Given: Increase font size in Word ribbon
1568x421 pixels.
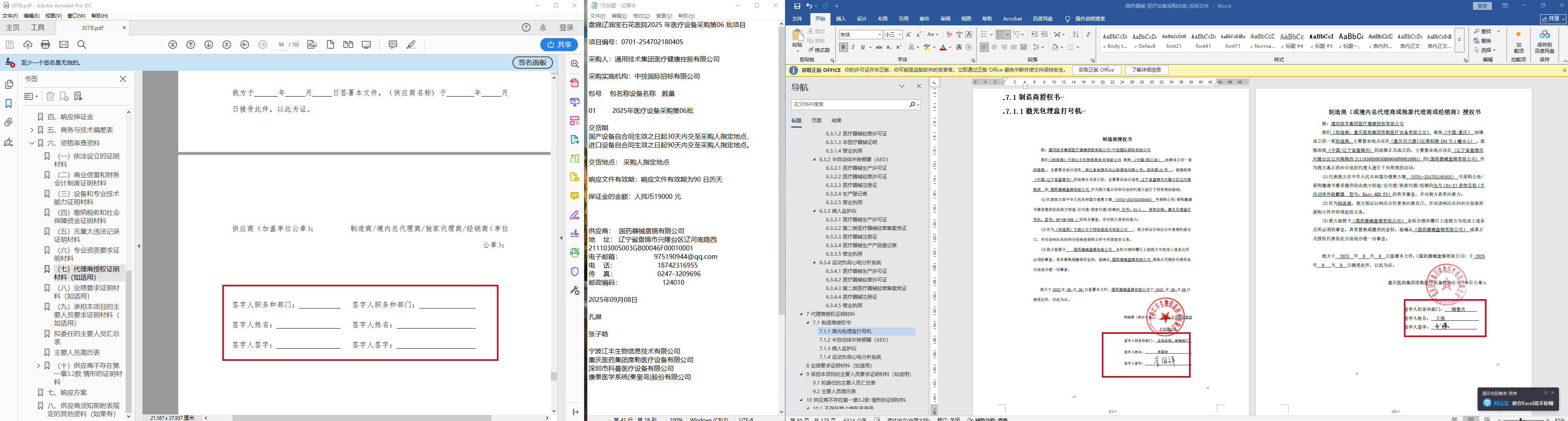Looking at the screenshot, I should click(909, 35).
